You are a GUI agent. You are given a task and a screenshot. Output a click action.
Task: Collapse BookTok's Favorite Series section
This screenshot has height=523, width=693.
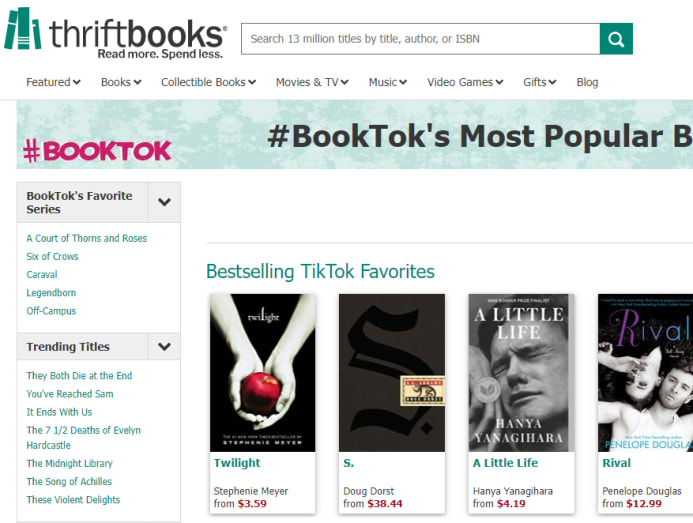[164, 203]
